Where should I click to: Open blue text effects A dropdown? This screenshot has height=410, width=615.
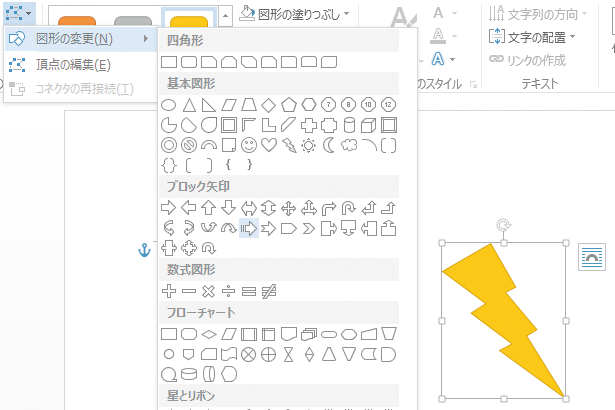pos(452,60)
